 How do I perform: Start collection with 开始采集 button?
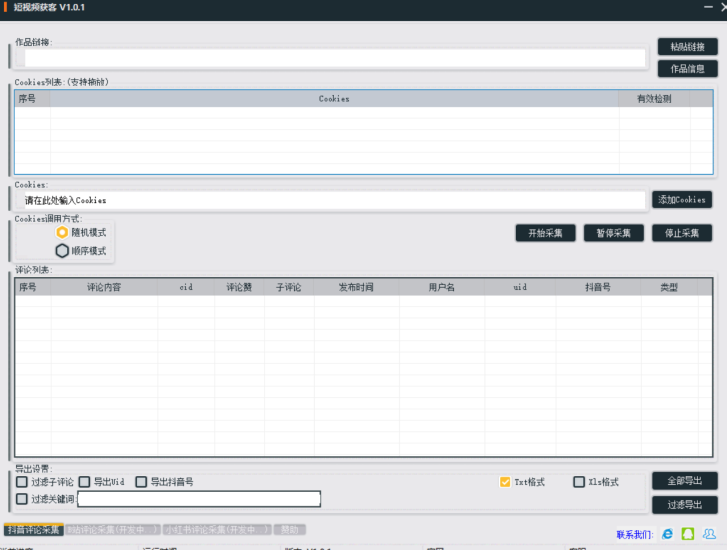pyautogui.click(x=545, y=233)
